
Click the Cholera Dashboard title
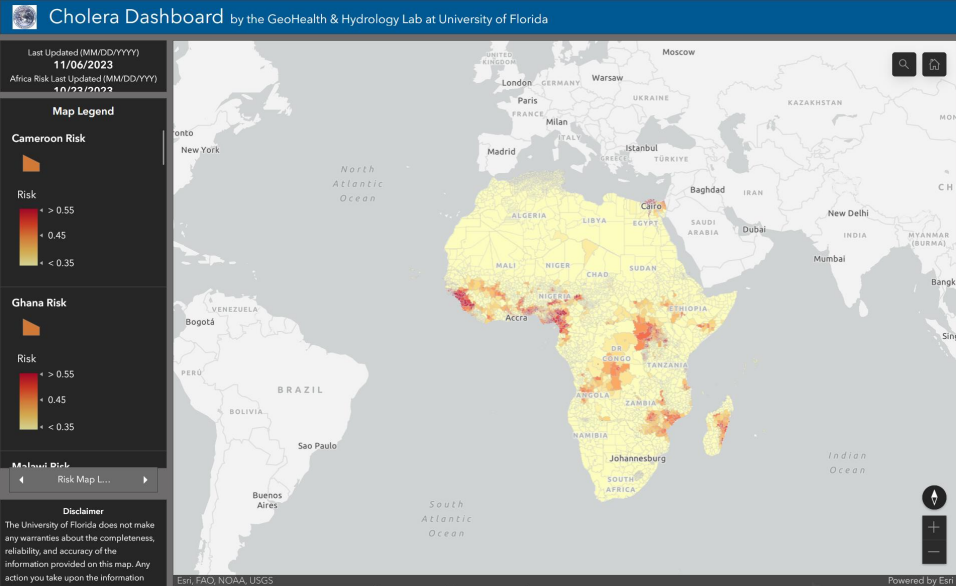click(136, 17)
